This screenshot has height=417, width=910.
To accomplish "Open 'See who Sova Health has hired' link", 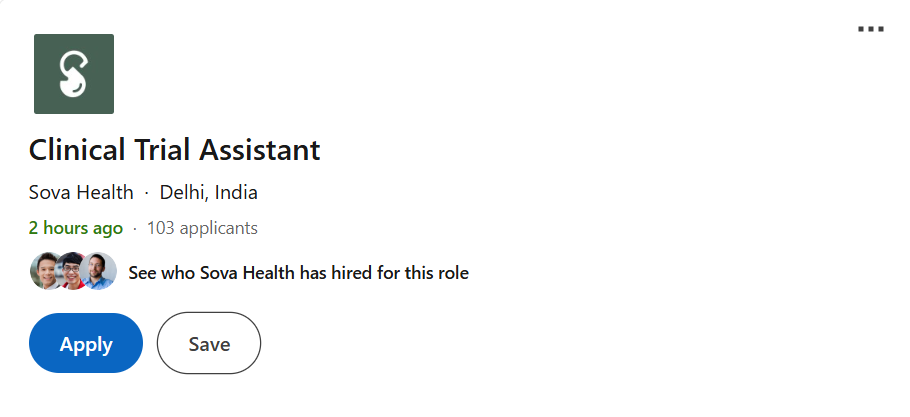I will (298, 272).
